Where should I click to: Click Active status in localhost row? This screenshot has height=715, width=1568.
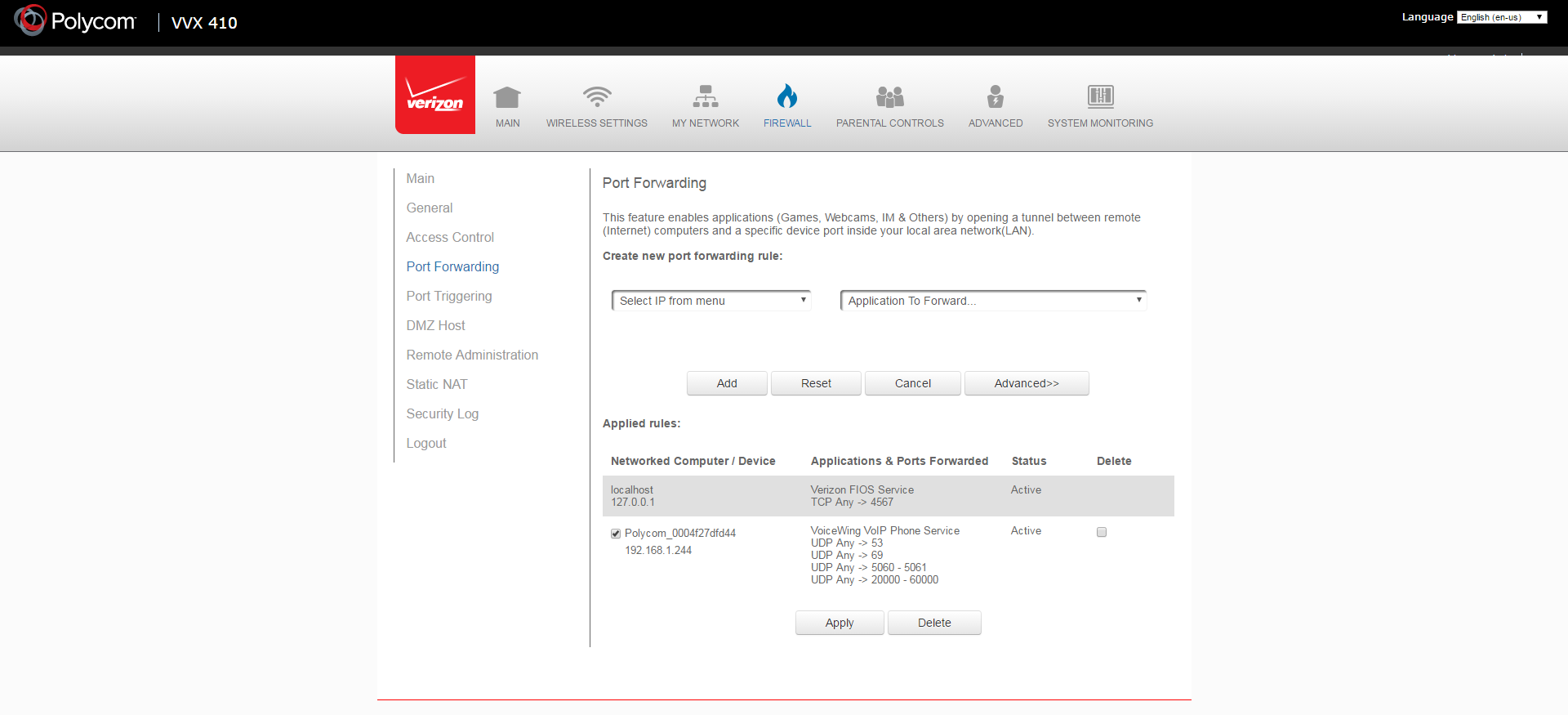click(x=1026, y=489)
